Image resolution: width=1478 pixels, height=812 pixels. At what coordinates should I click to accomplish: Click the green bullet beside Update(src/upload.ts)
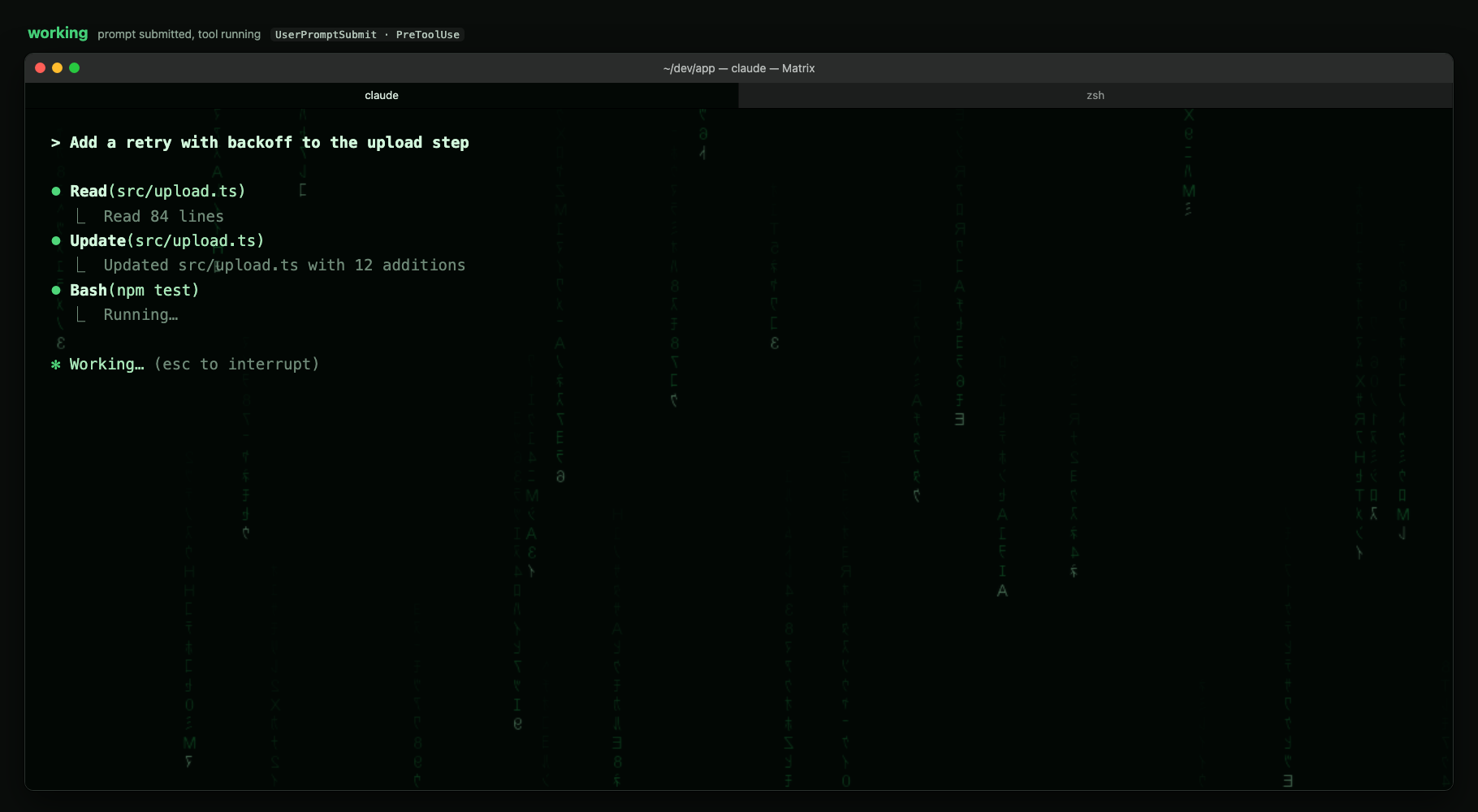(56, 241)
